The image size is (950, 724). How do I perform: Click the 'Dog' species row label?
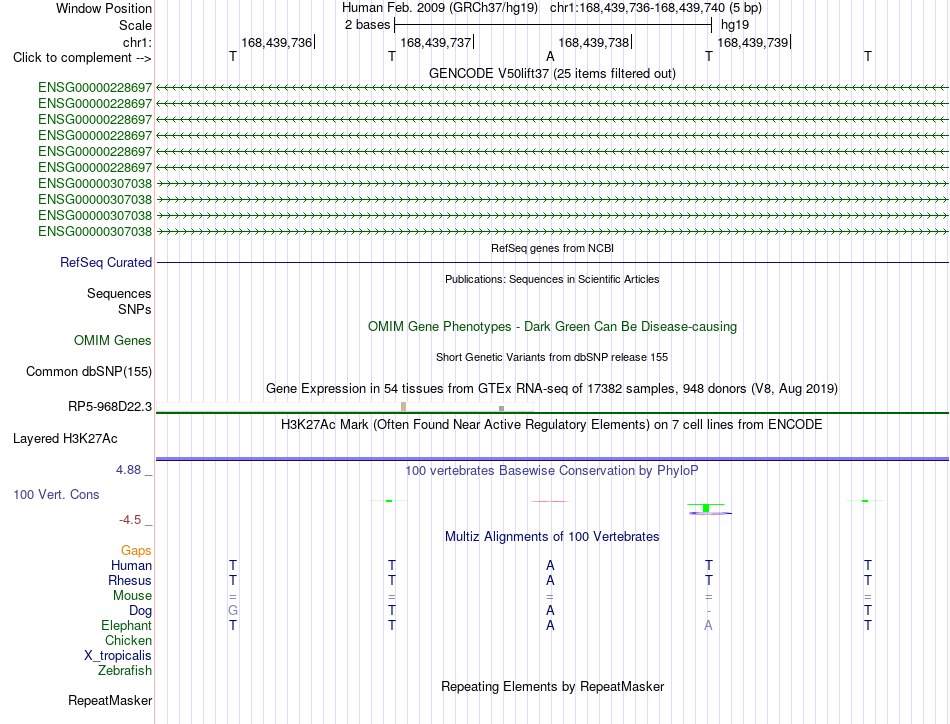click(140, 611)
